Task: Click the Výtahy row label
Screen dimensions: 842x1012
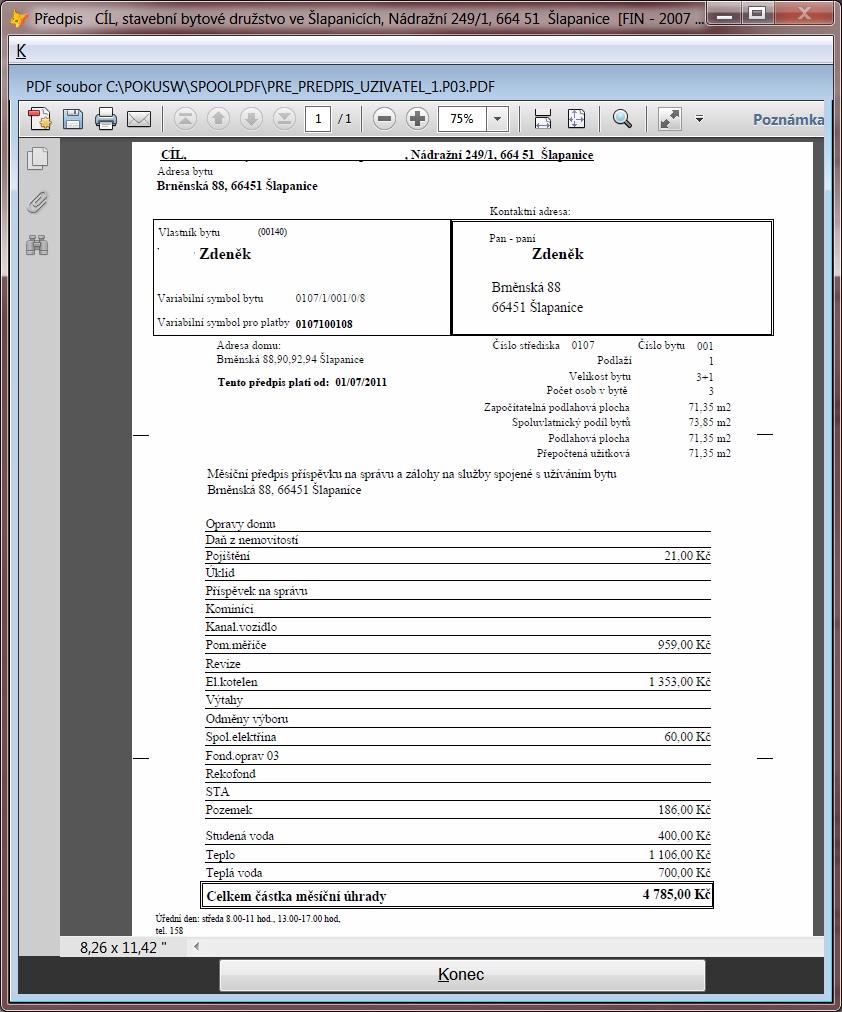Action: click(224, 700)
